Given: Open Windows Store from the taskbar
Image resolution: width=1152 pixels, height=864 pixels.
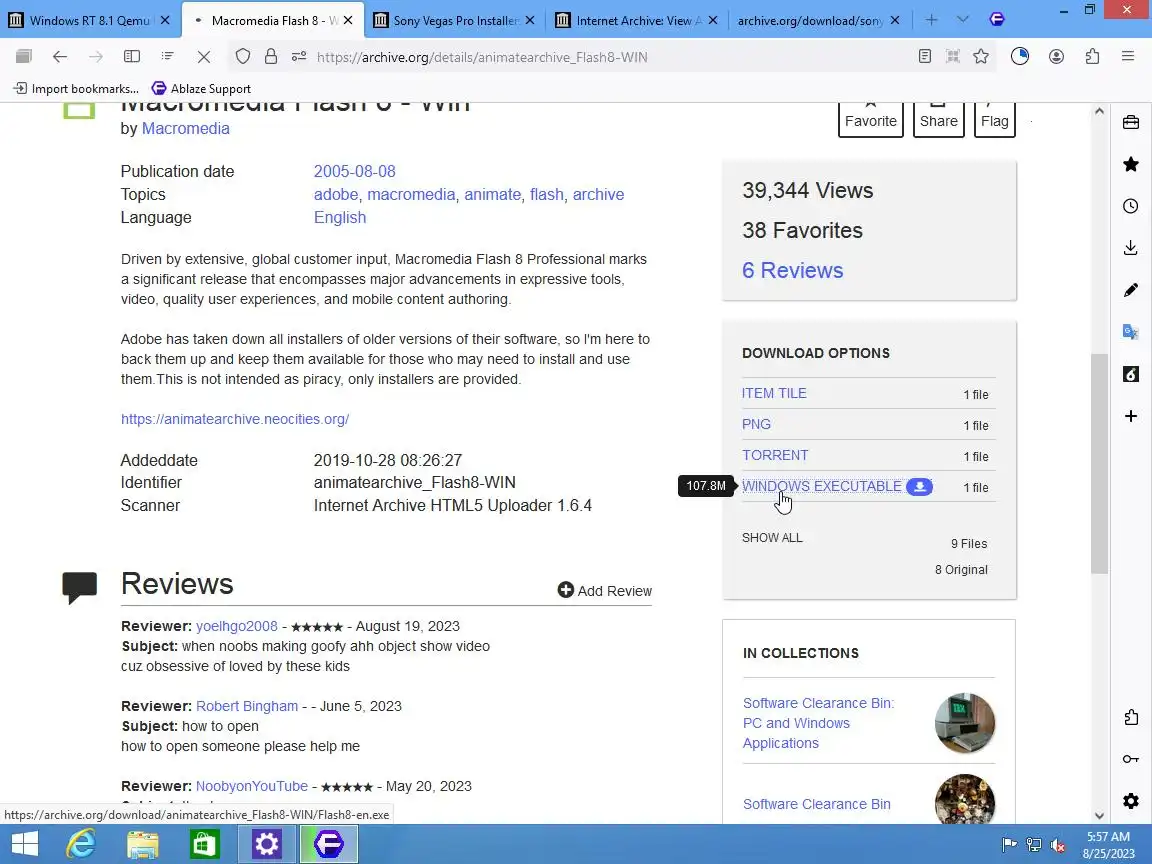Looking at the screenshot, I should point(204,844).
